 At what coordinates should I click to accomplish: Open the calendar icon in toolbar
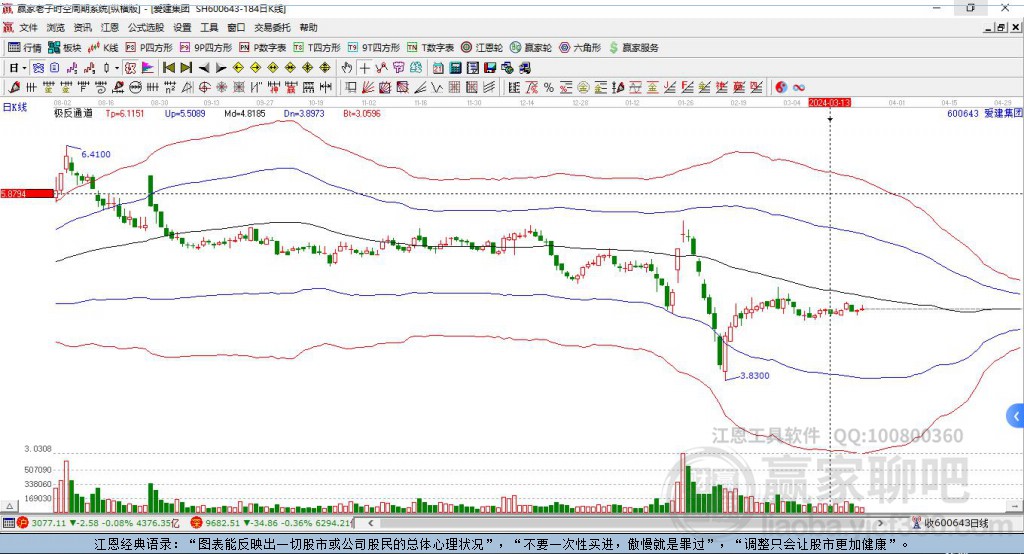[x=438, y=68]
